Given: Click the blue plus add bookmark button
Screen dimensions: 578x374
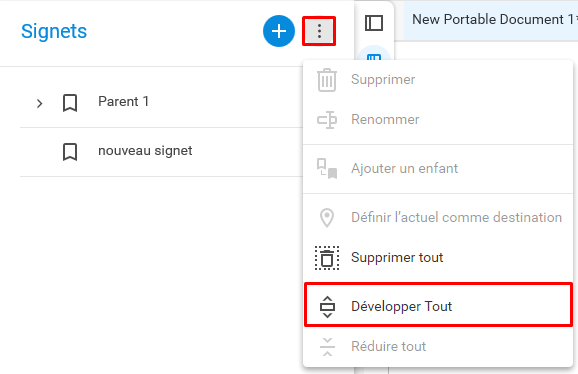Looking at the screenshot, I should (279, 31).
